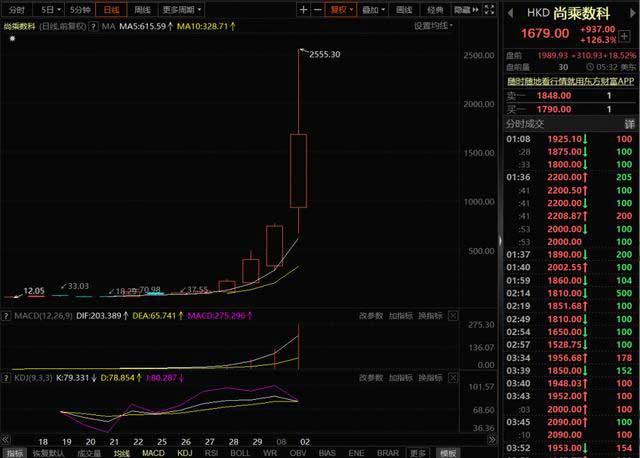Screen dimensions: 640x458
Task: Click the 模板 template button
Action: 448,453
